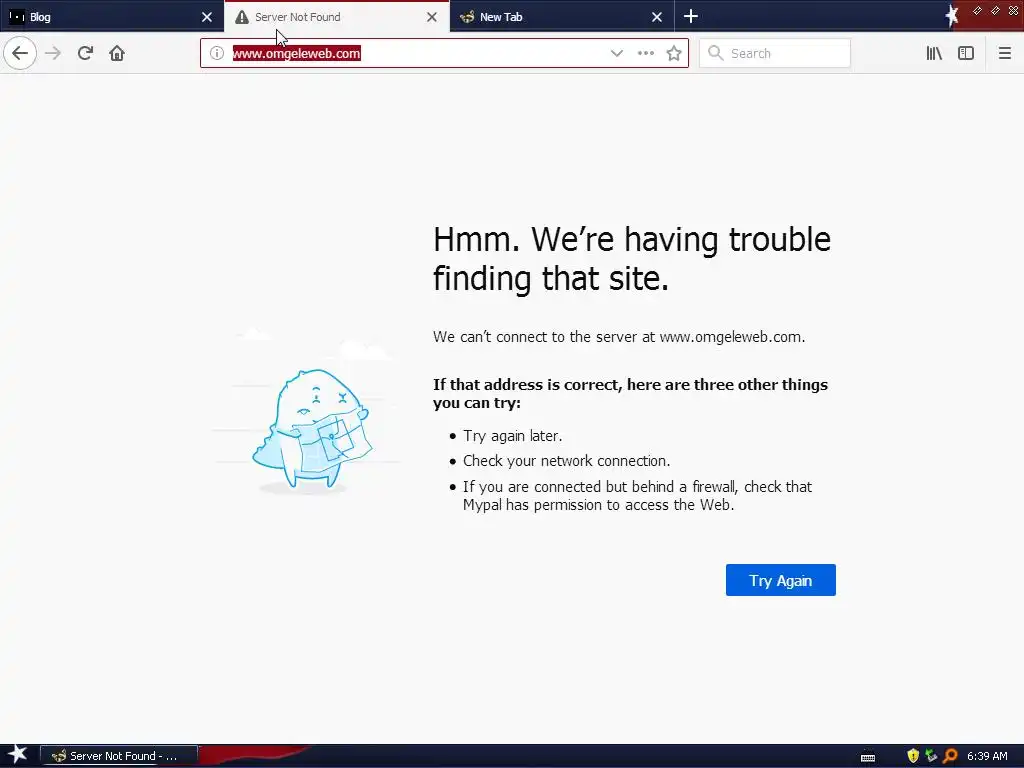Open the Library bookshelf icon
This screenshot has width=1024, height=768.
pos(934,54)
